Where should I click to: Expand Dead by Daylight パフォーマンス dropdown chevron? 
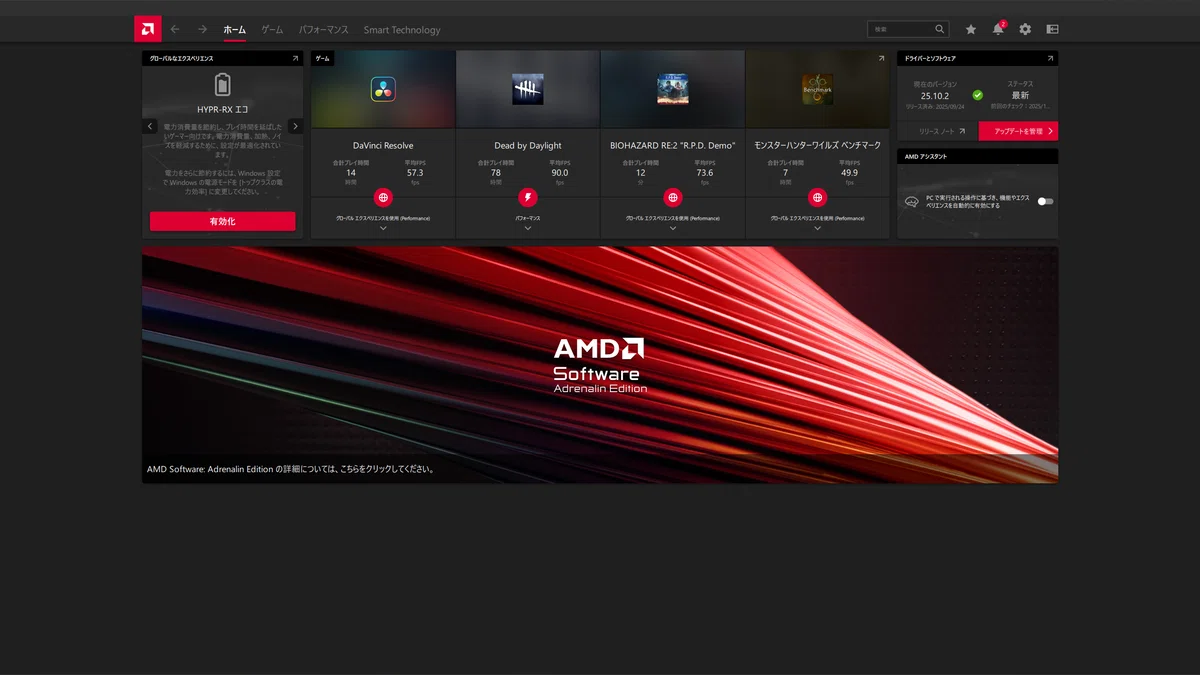click(528, 228)
